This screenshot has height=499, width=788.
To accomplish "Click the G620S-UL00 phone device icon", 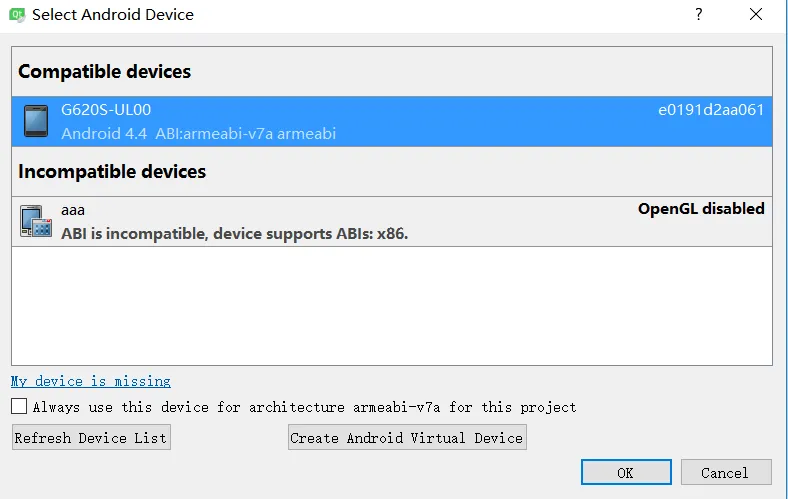I will [x=36, y=121].
